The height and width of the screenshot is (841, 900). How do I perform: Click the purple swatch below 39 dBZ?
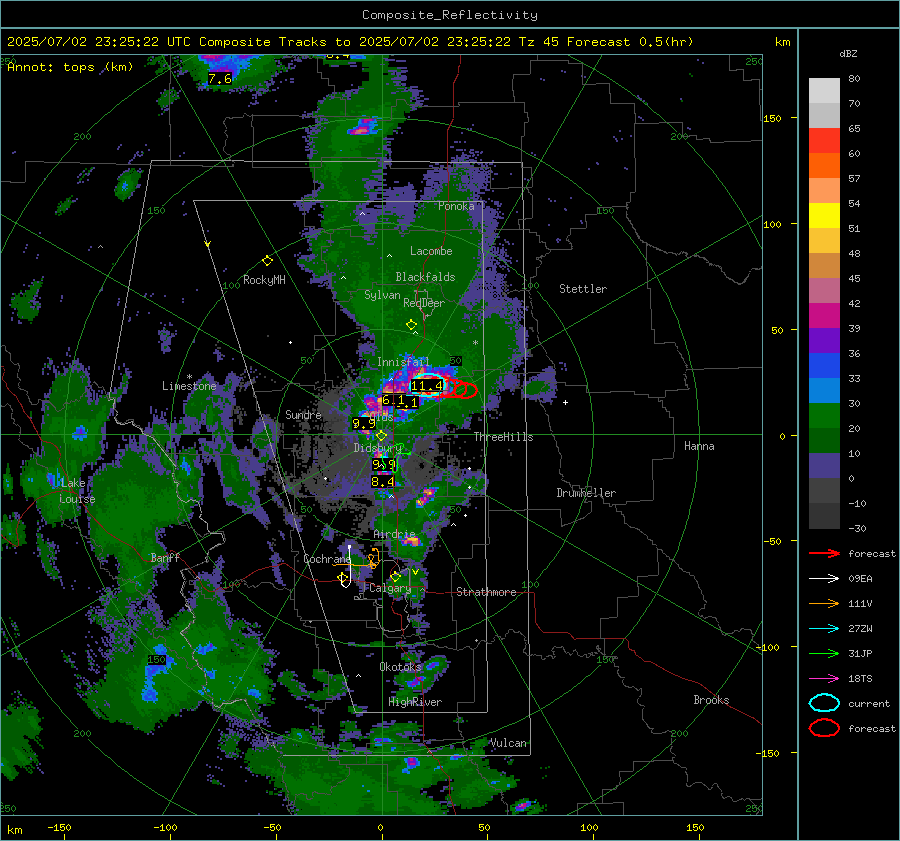pyautogui.click(x=824, y=340)
